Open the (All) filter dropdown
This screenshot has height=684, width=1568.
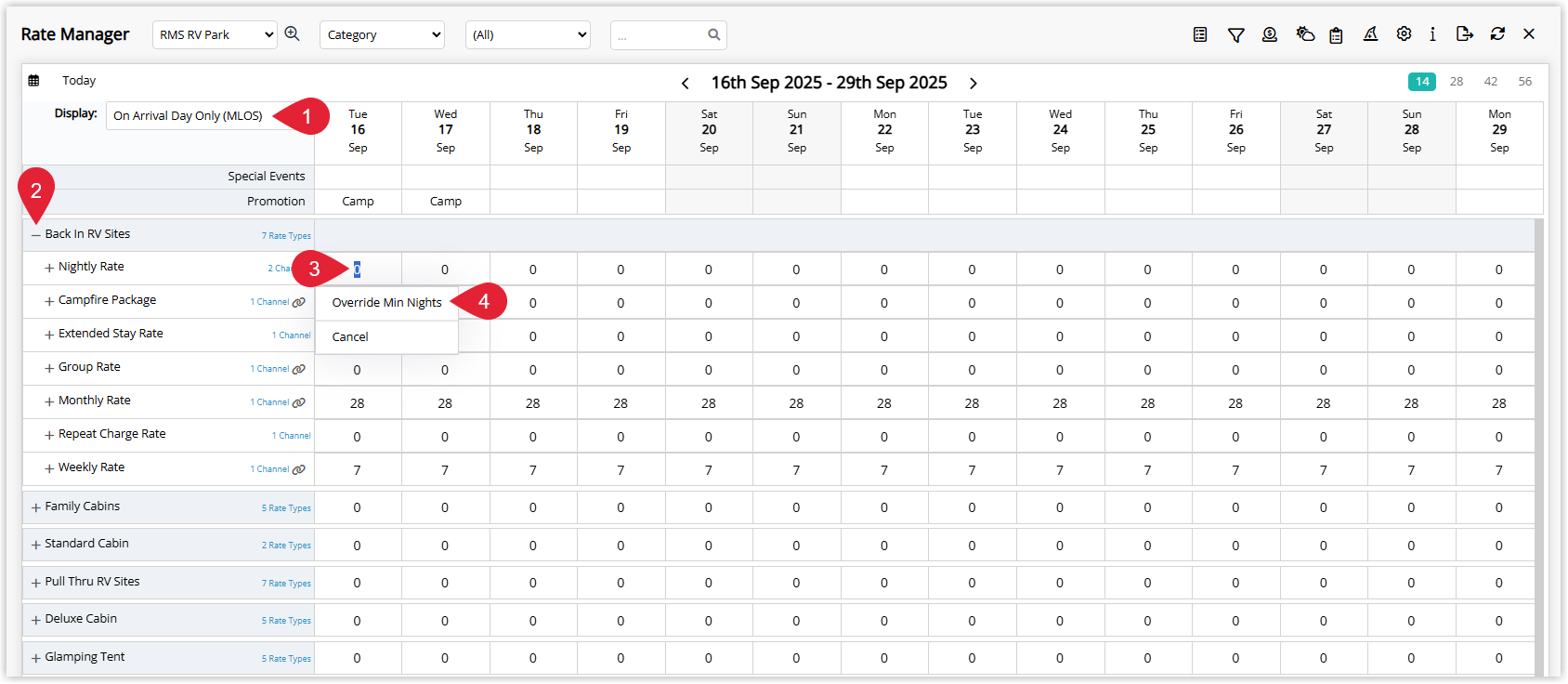(x=528, y=35)
